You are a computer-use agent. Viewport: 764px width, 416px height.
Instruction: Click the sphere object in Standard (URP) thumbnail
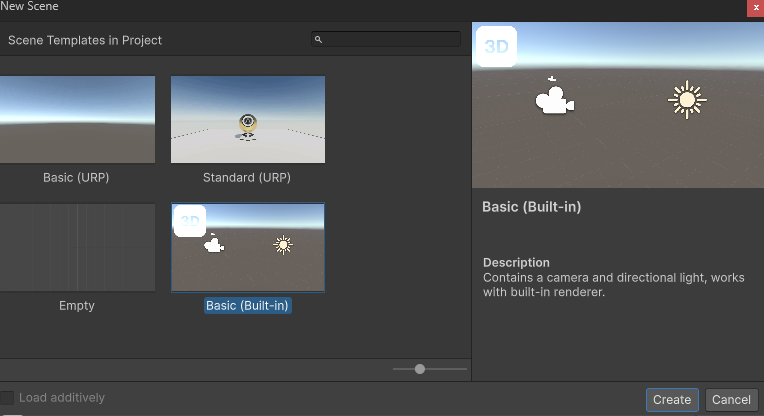pyautogui.click(x=248, y=124)
